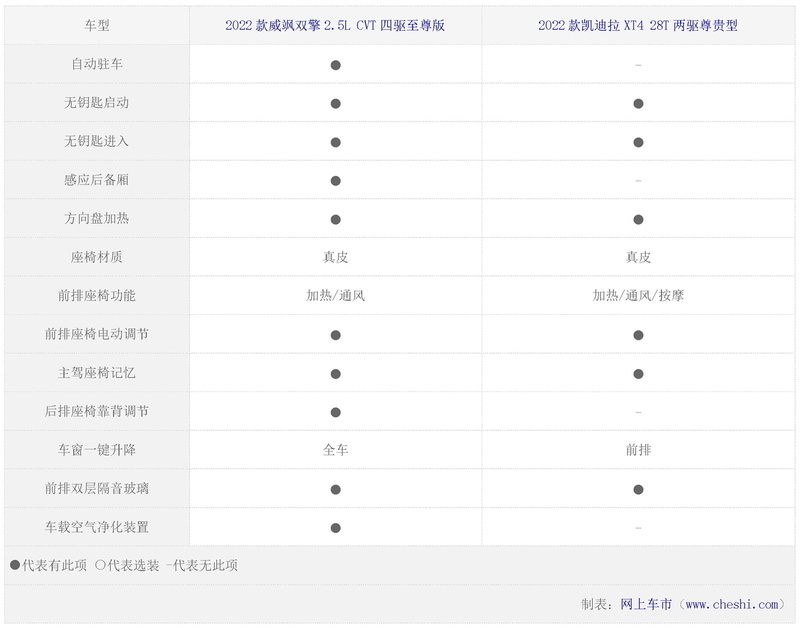Click 凯迪拉 XT4 dot for 无钥匙进入
Image resolution: width=800 pixels, height=628 pixels.
[638, 142]
